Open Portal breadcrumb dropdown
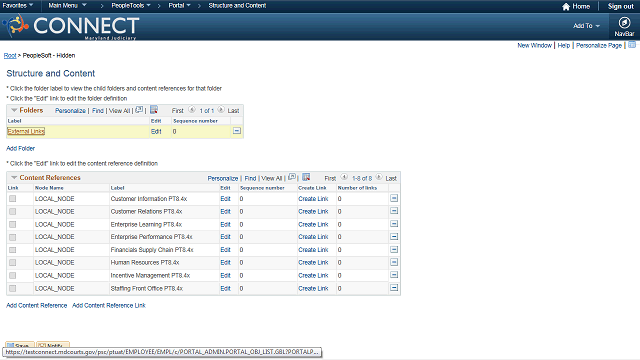The image size is (640, 360). click(x=179, y=5)
